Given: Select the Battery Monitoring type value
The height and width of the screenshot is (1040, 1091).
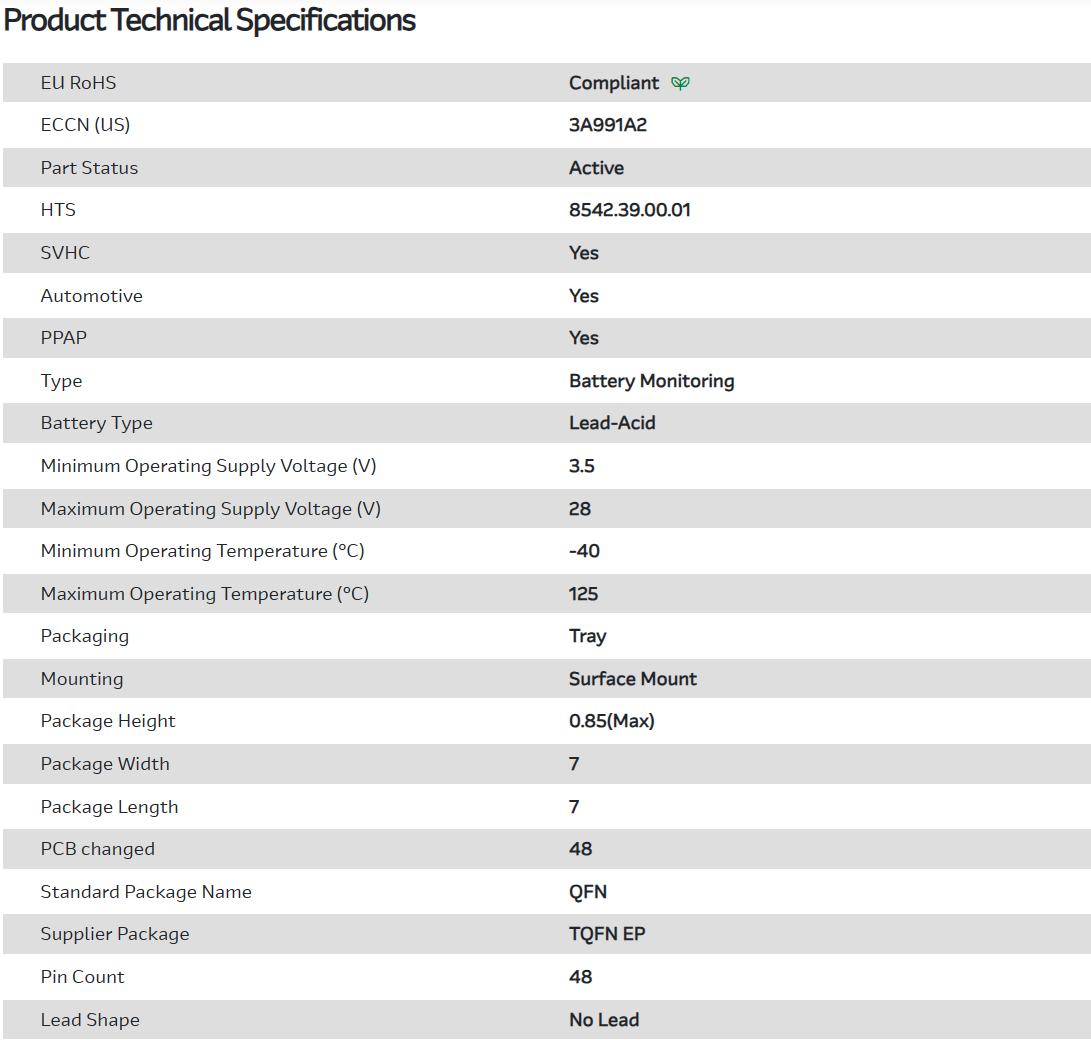Looking at the screenshot, I should pos(651,381).
